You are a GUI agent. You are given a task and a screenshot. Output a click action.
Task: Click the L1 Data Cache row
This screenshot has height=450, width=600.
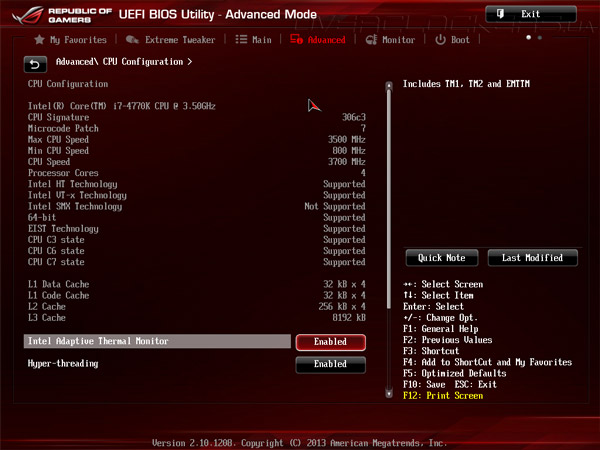tap(196, 284)
